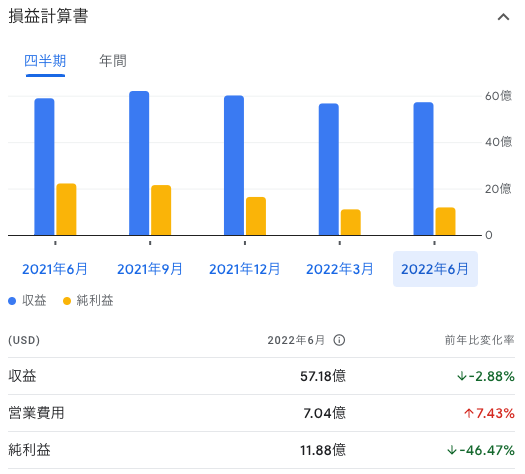Image resolution: width=525 pixels, height=474 pixels.
Task: Click the yellow net income bar for 2021年6月
Action: (66, 209)
